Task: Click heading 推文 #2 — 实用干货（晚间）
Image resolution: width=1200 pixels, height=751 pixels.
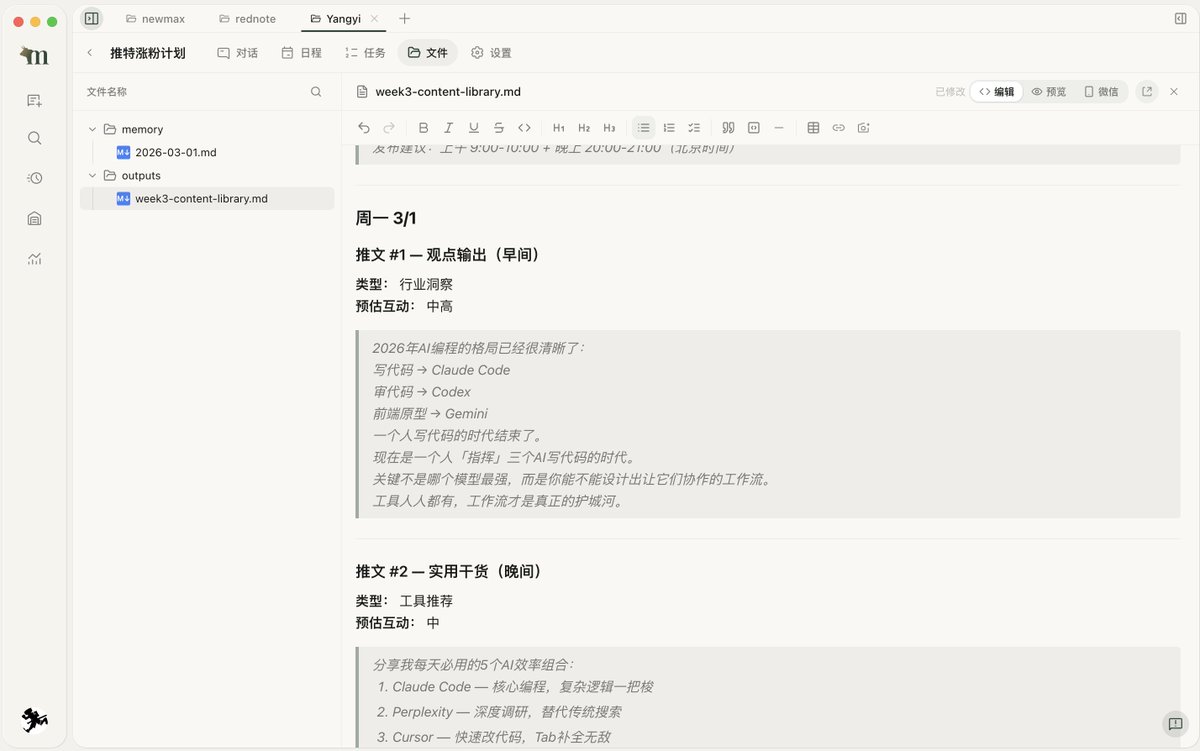Action: point(448,571)
